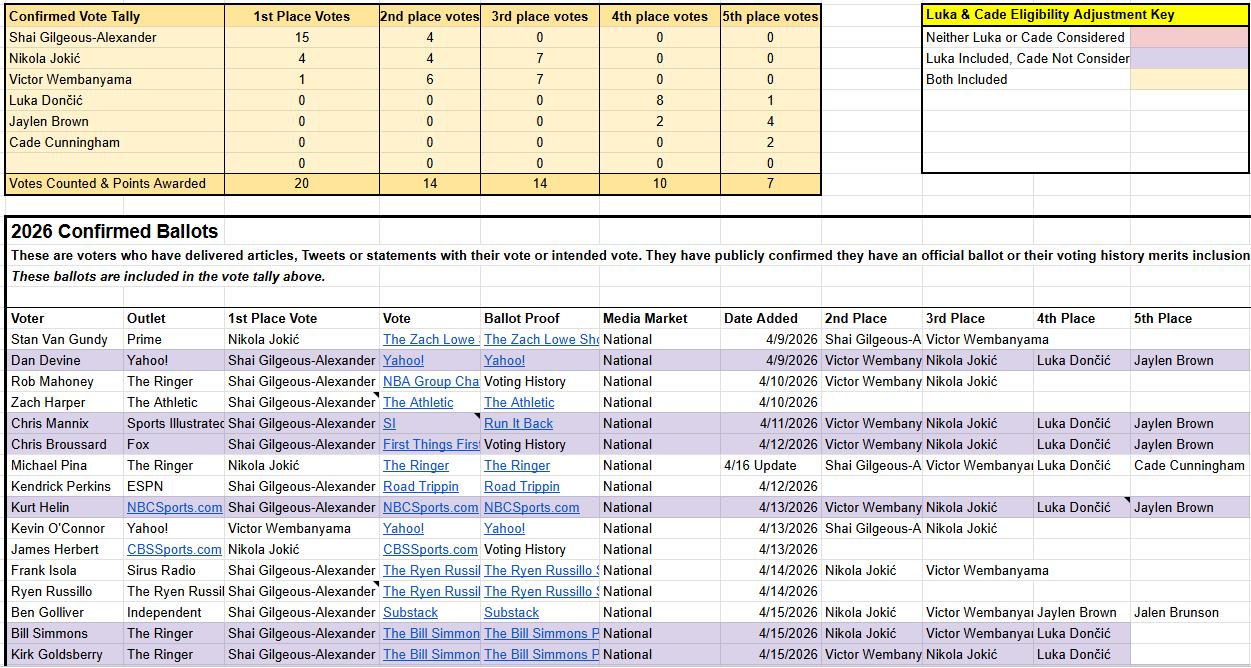Screen dimensions: 1251x668
Task: Open Frank Isola's Ryen Russillo Vote link
Action: [431, 570]
